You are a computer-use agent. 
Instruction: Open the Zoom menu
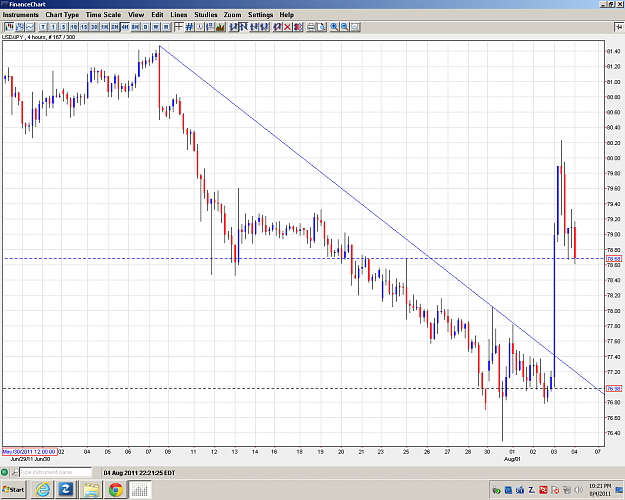pyautogui.click(x=232, y=15)
